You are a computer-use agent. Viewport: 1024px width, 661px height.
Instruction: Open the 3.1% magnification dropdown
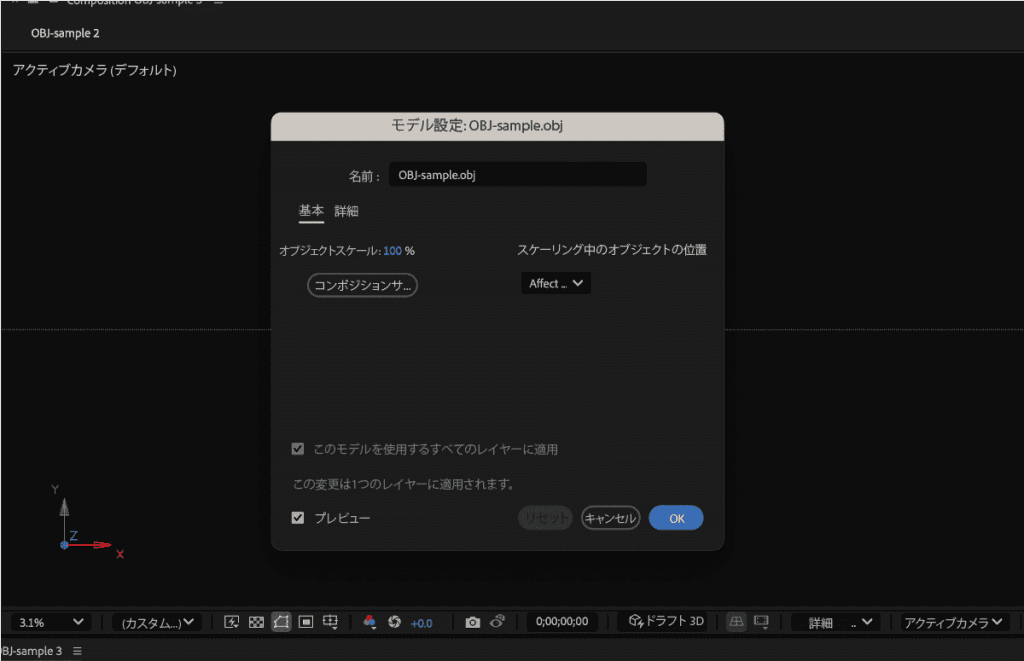[x=50, y=622]
